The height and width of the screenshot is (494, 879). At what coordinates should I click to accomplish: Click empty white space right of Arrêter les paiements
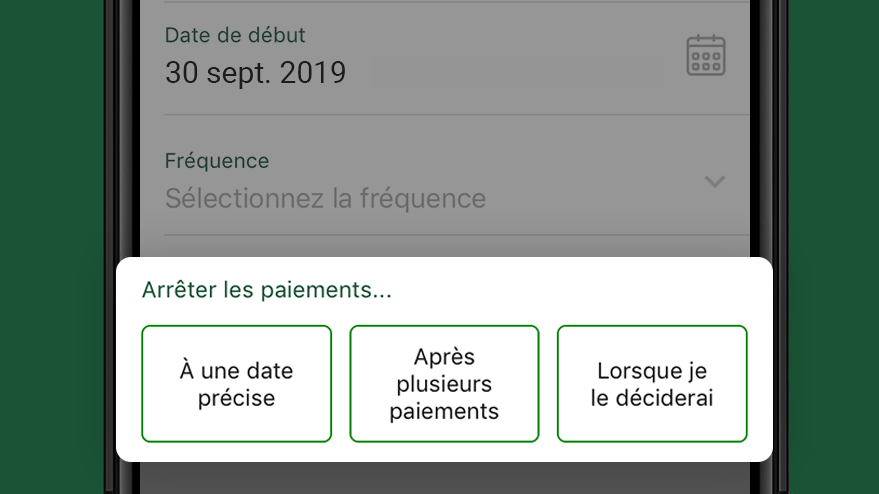pos(577,290)
